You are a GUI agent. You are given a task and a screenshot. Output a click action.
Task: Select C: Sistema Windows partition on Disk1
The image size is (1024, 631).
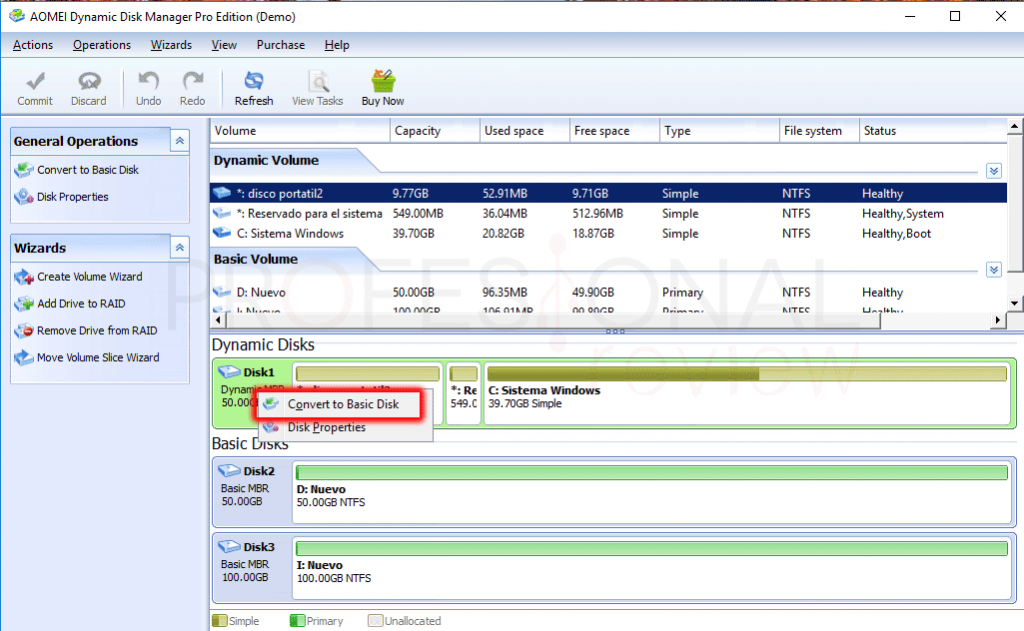click(x=747, y=394)
